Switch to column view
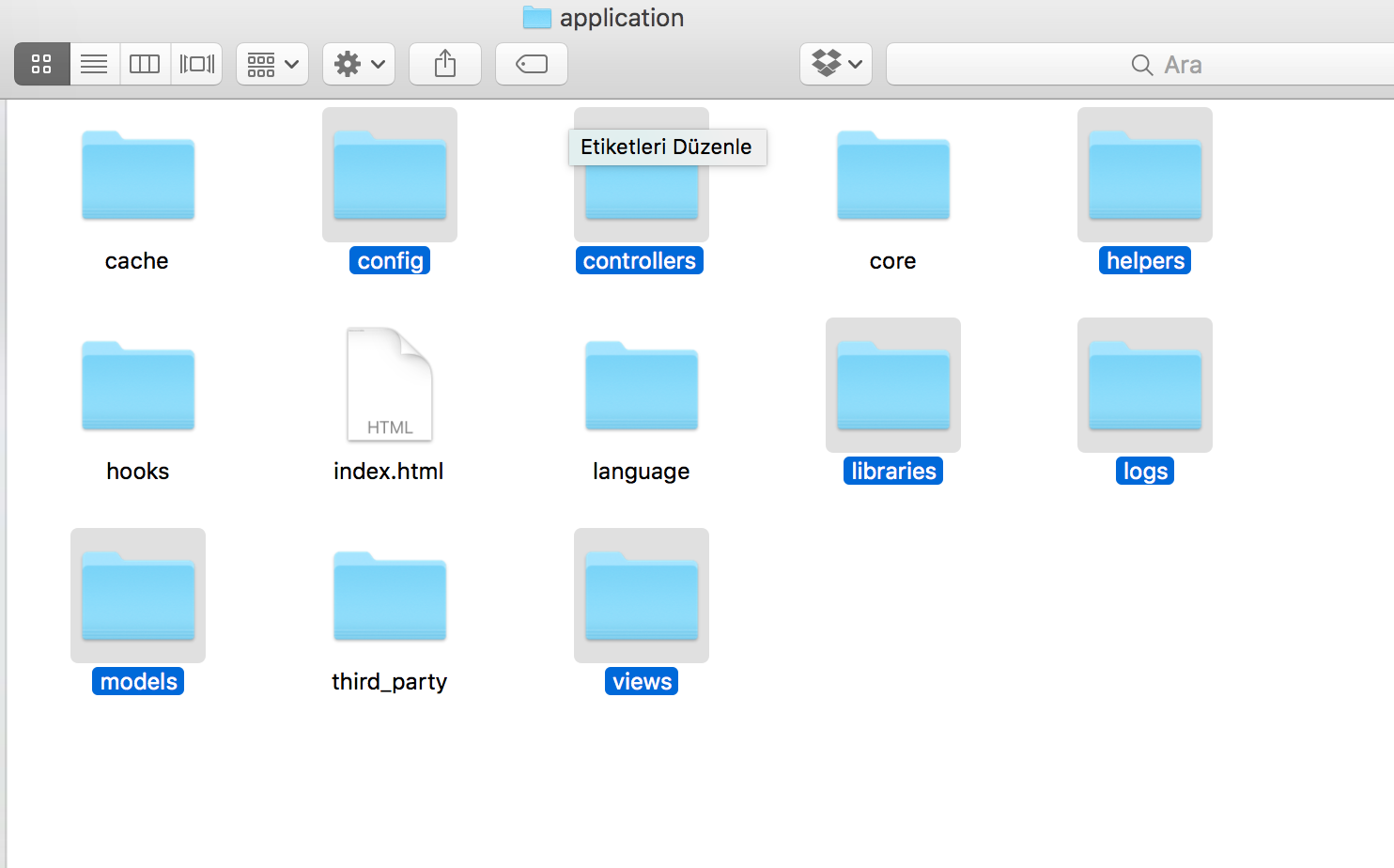1394x868 pixels. coord(145,64)
